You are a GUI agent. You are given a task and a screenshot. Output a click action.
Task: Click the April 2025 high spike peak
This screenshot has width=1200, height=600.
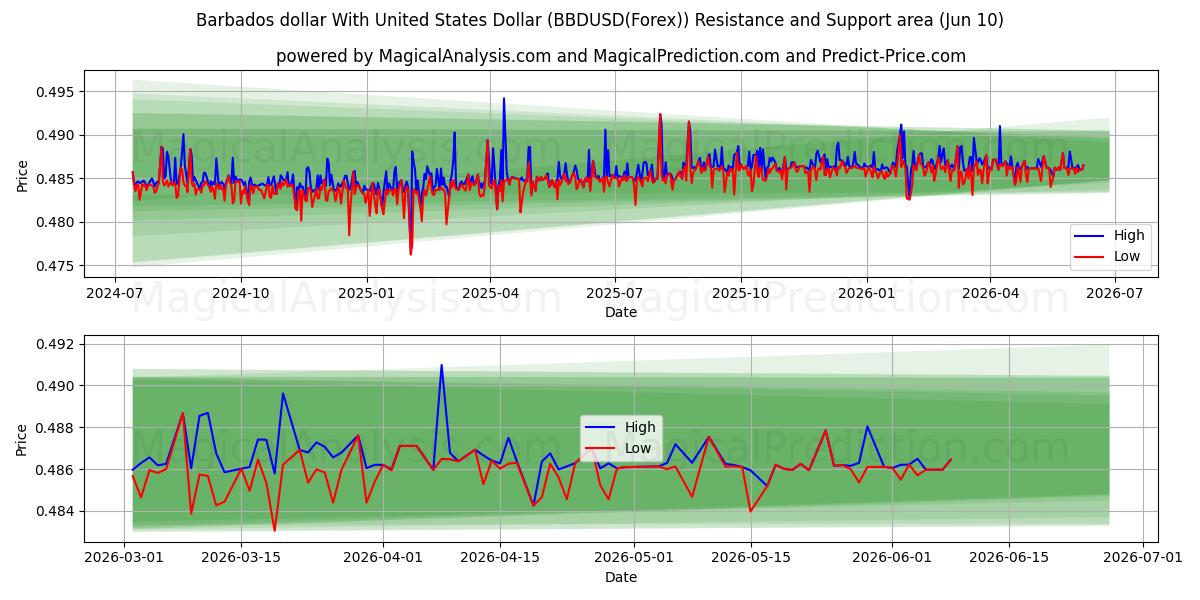[x=504, y=98]
